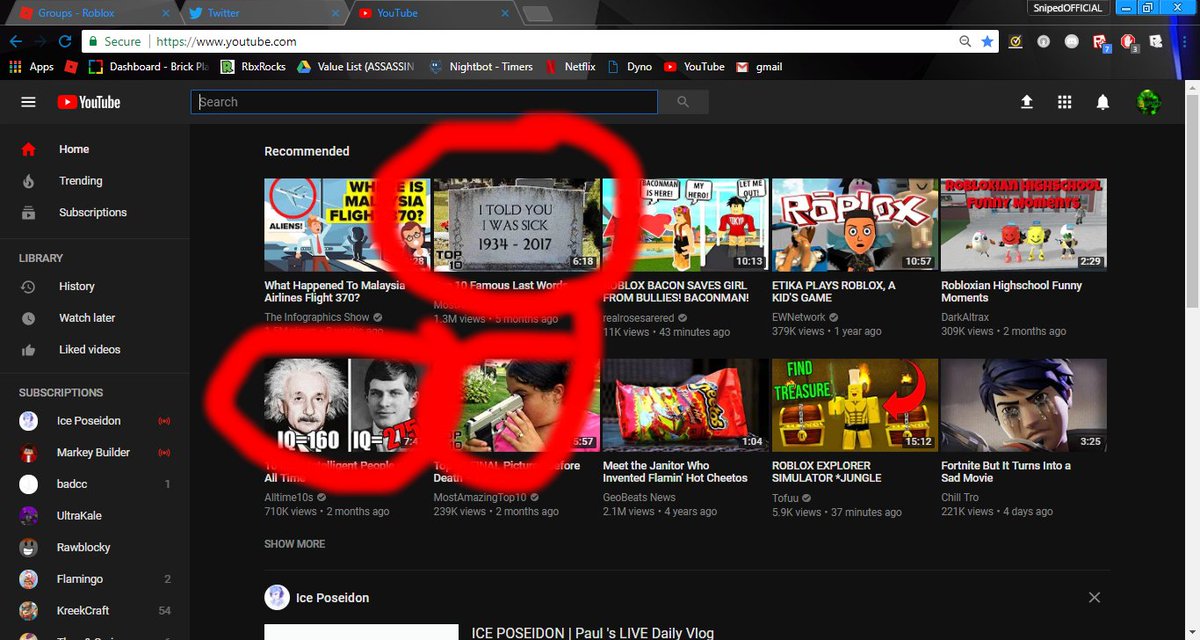This screenshot has width=1200, height=640.
Task: Open the Flamin' Hot Cheetos video thumbnail
Action: pyautogui.click(x=686, y=405)
